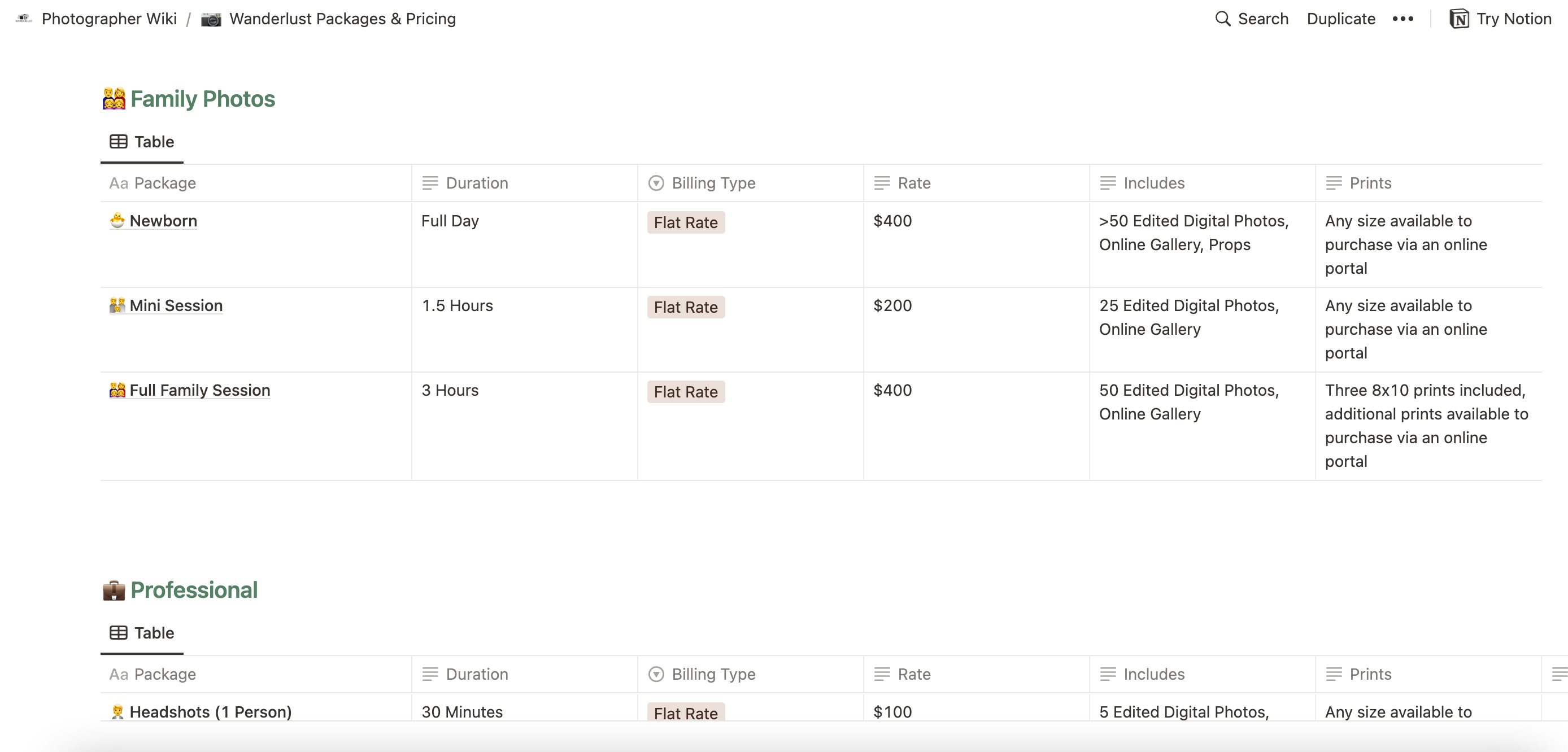The height and width of the screenshot is (752, 1568).
Task: Open Wanderlust Packages & Pricing breadcrumb
Action: [x=342, y=19]
